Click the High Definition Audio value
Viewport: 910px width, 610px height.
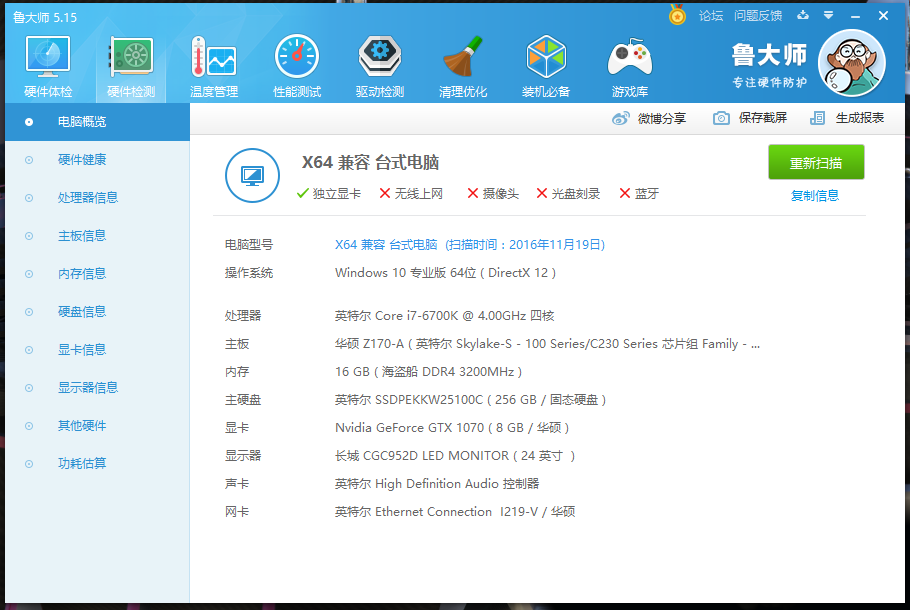tap(437, 484)
